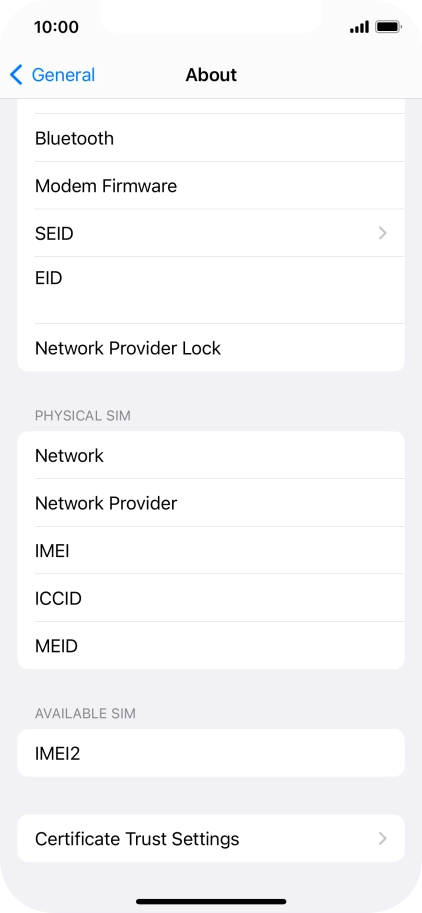
Task: Open the Certificate Trust Settings chevron
Action: (382, 838)
